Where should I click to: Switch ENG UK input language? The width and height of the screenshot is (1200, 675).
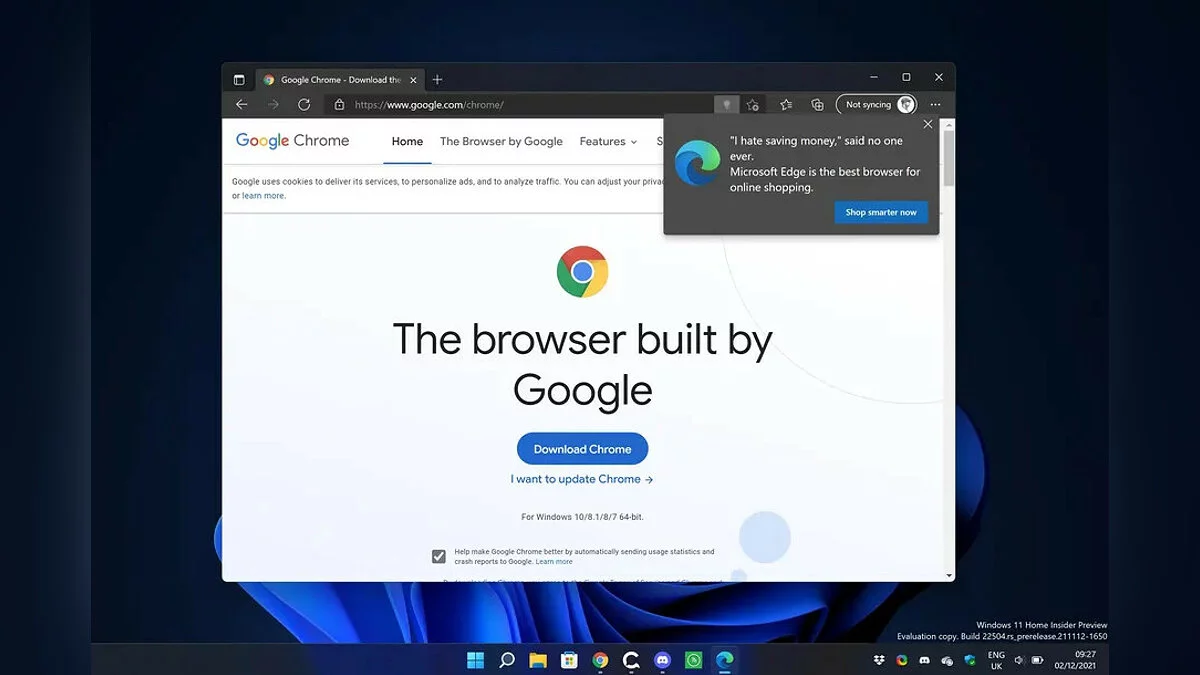[x=996, y=660]
